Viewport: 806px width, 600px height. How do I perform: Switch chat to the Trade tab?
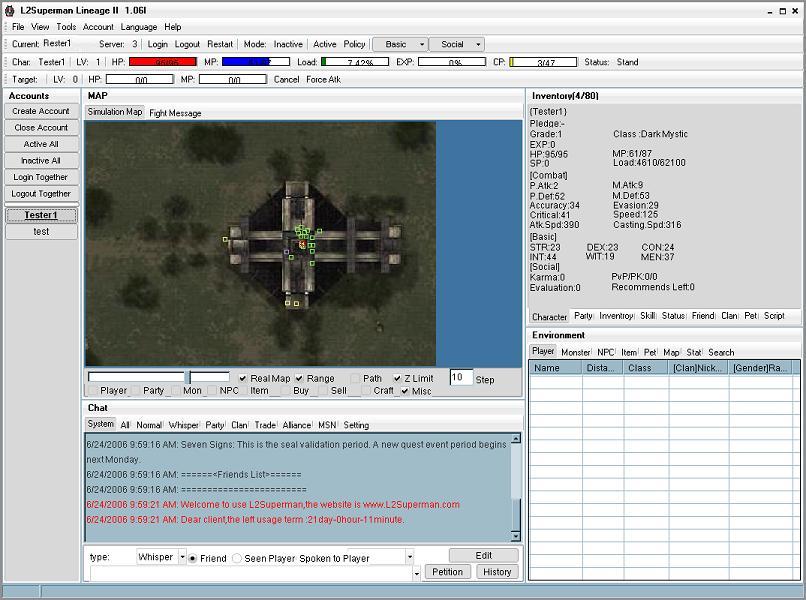[x=265, y=425]
